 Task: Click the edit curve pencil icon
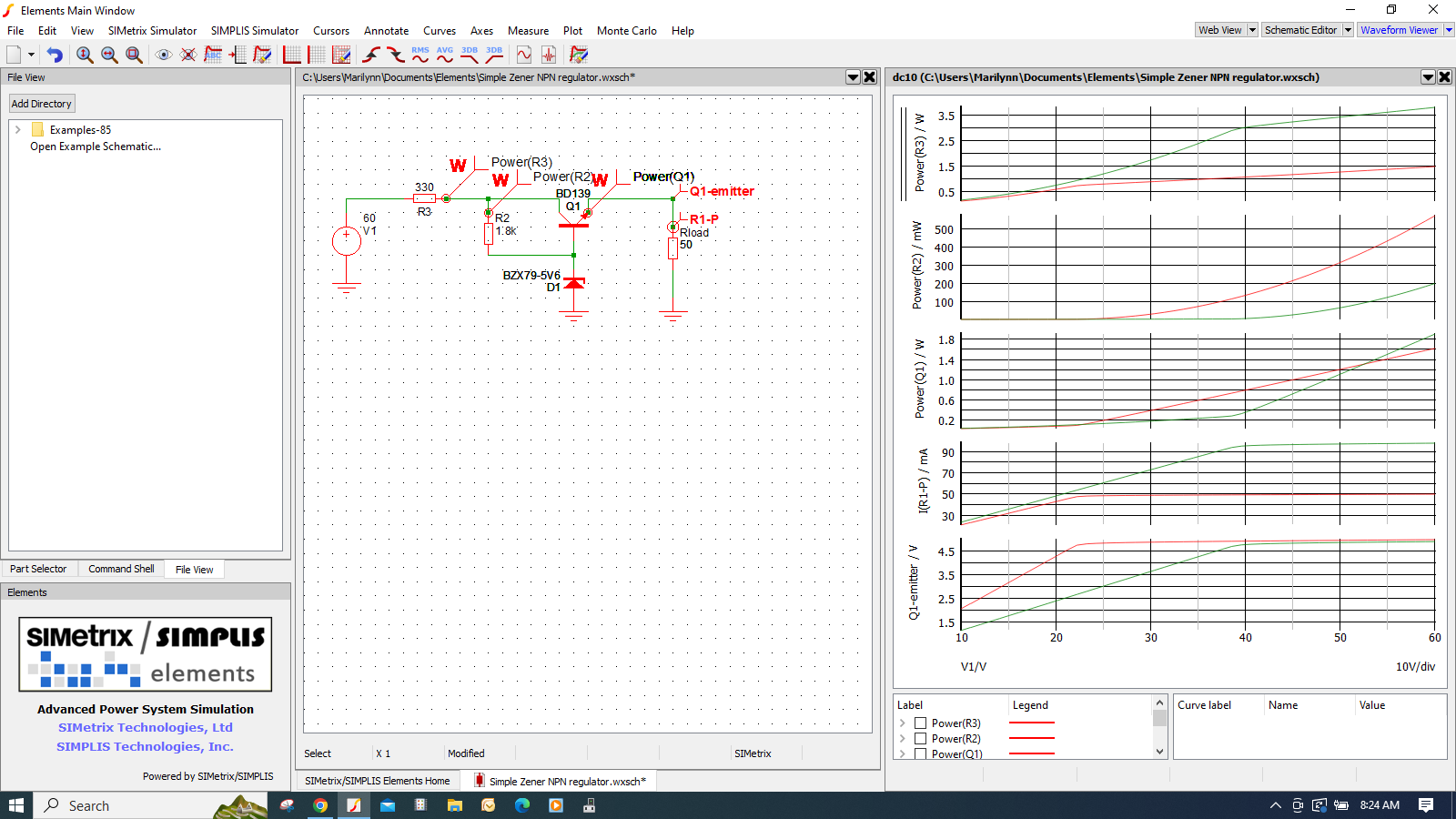point(262,55)
